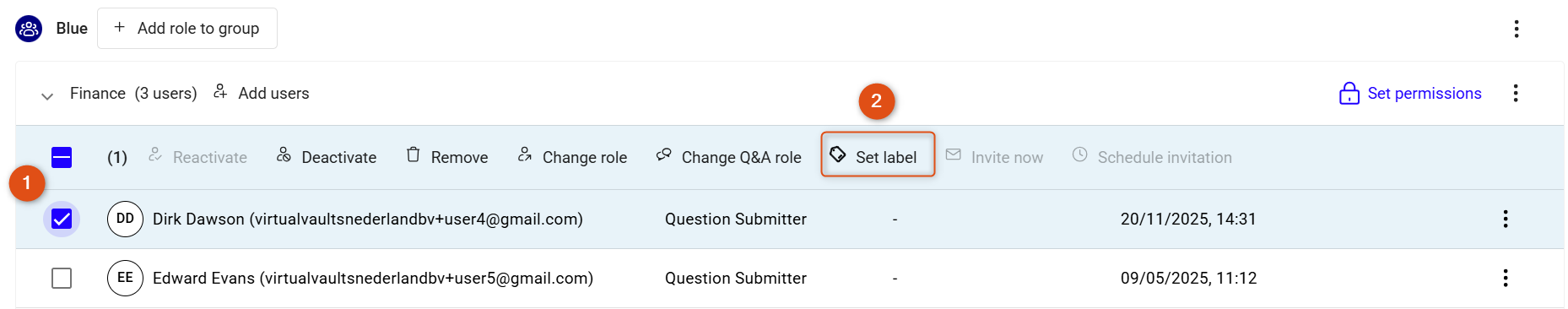Click the Blue group people icon
This screenshot has width=1568, height=309.
point(29,29)
